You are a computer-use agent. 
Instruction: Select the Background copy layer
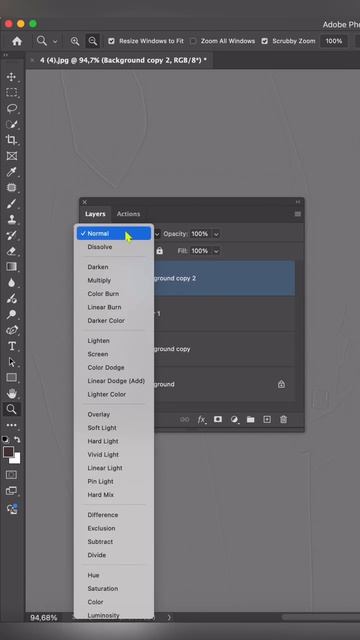(x=224, y=349)
